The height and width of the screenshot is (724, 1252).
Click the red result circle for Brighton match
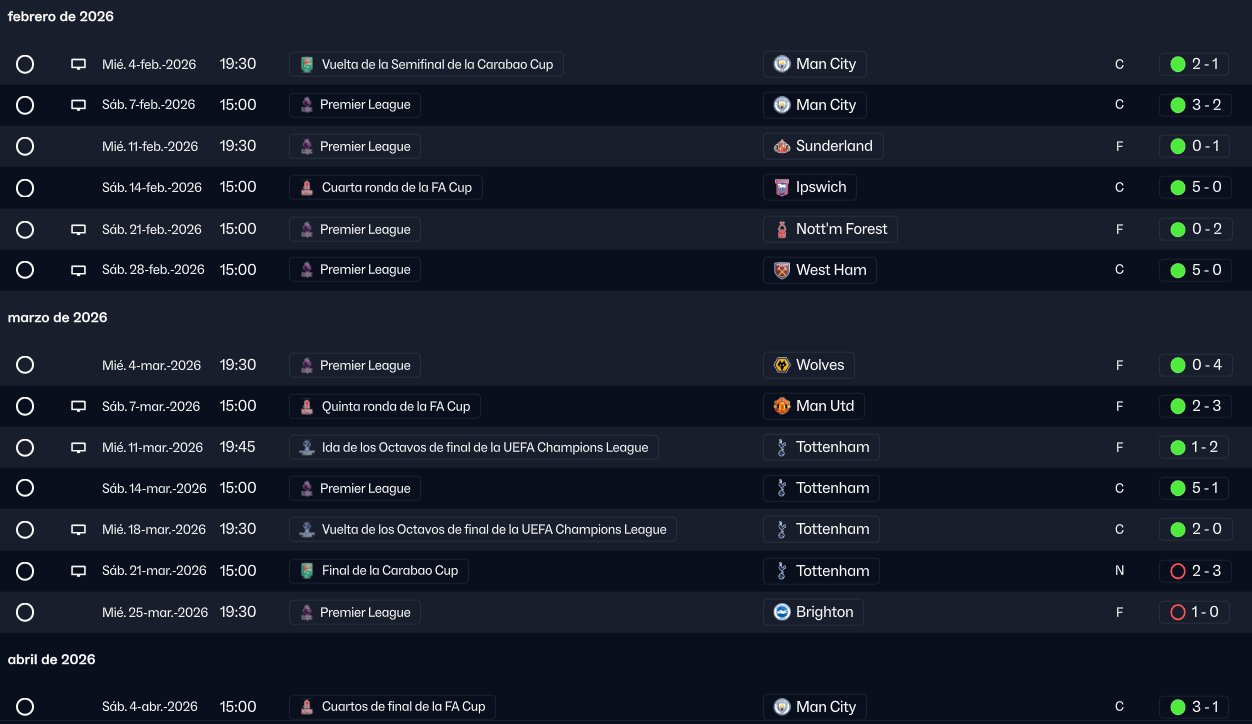pyautogui.click(x=1178, y=612)
